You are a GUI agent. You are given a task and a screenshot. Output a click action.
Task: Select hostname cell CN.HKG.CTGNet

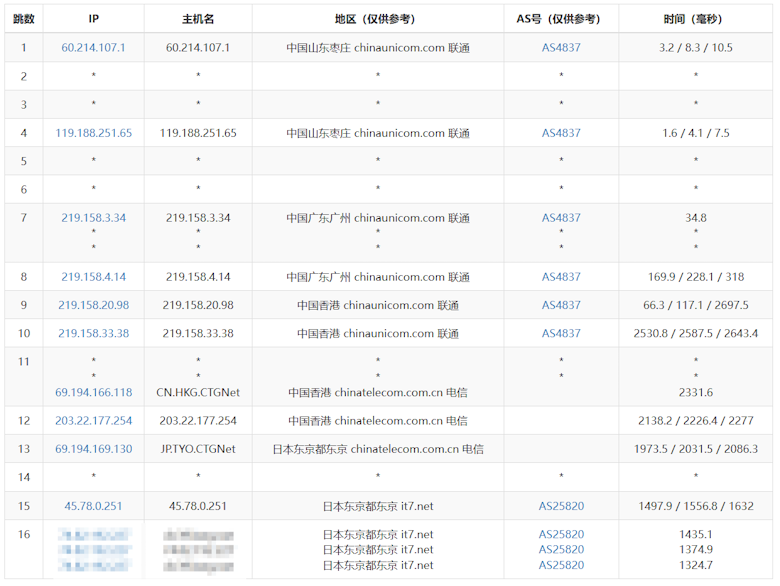coord(198,392)
